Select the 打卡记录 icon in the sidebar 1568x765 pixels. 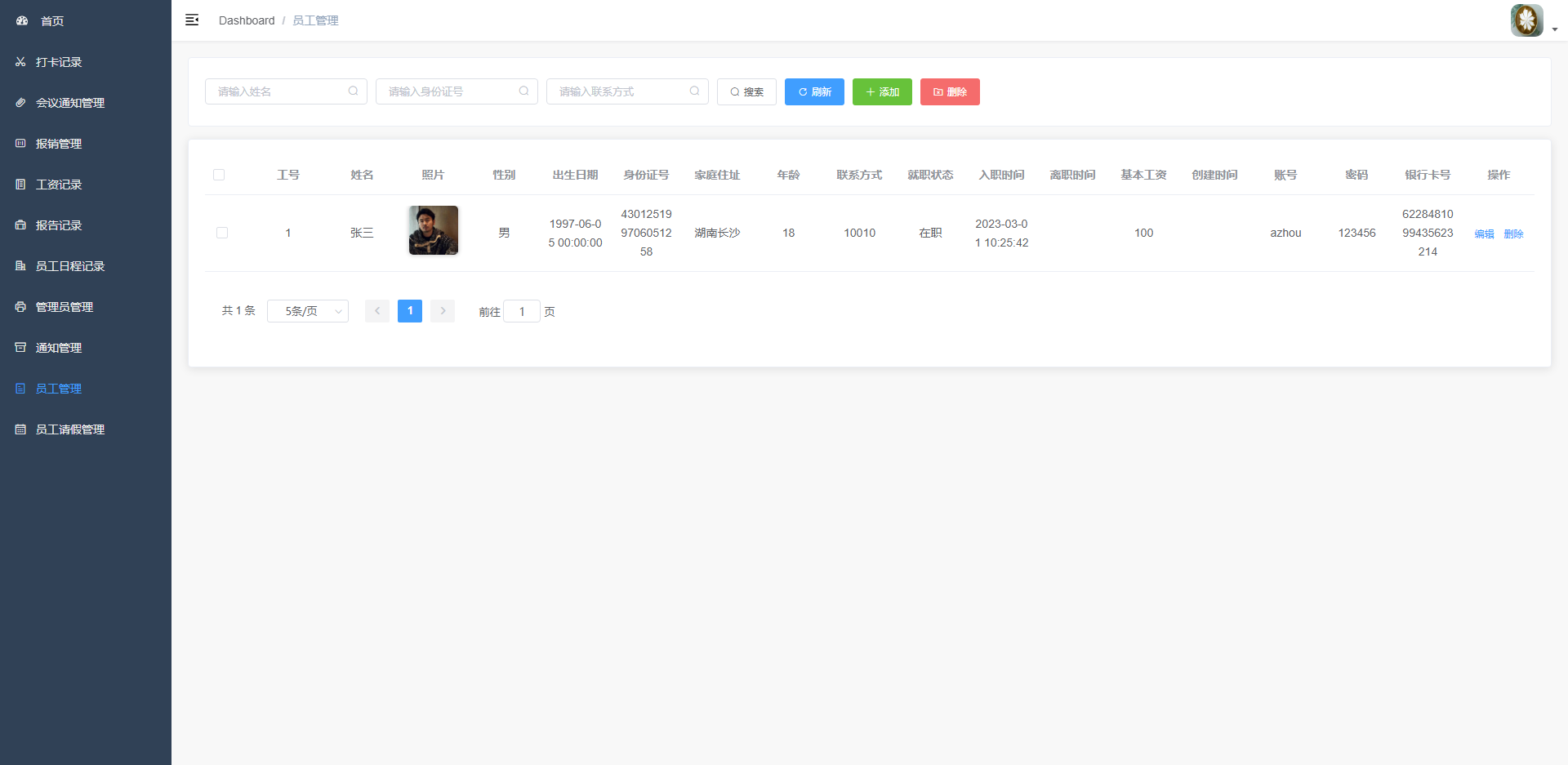(20, 61)
